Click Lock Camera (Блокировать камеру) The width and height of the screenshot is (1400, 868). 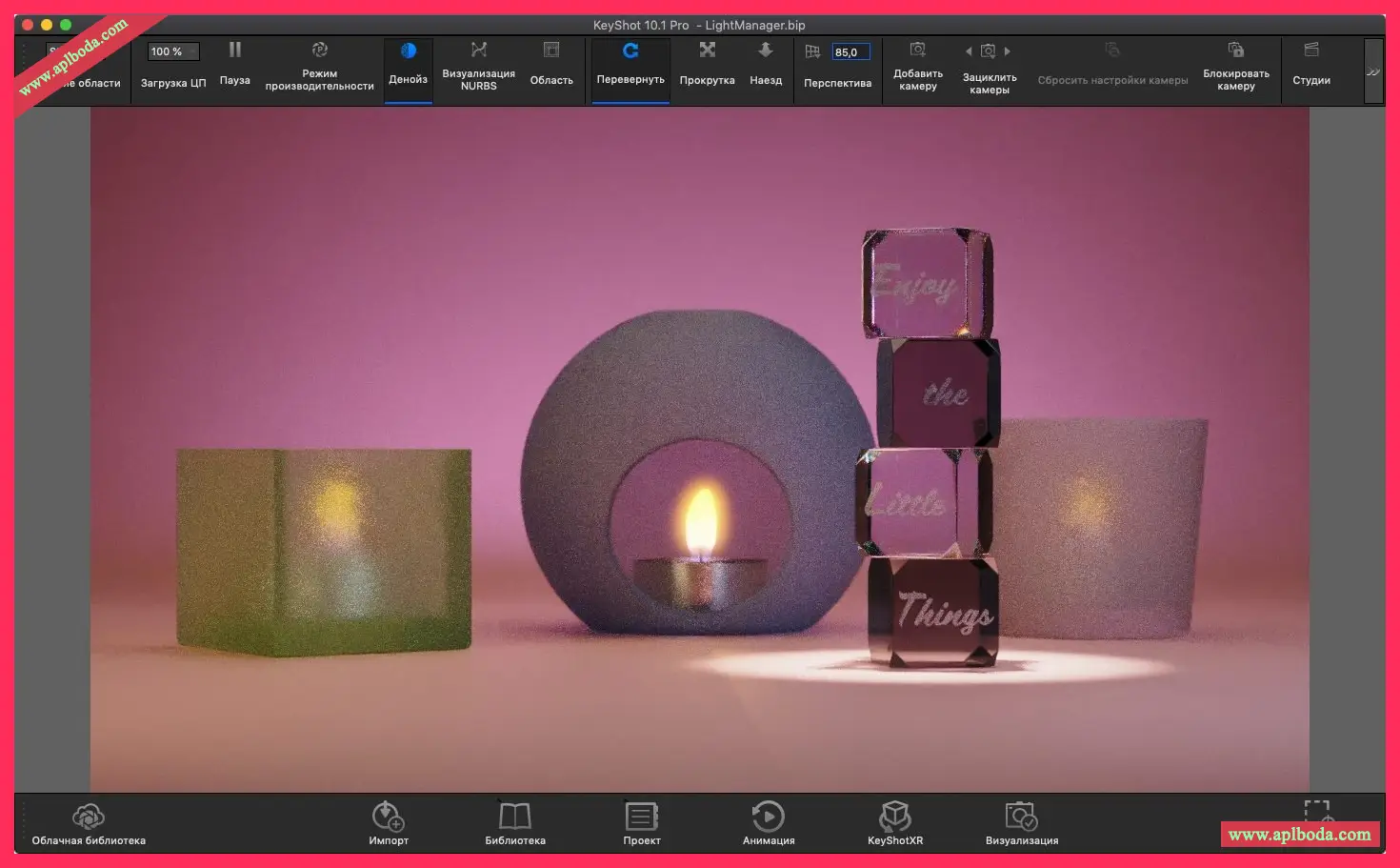tap(1235, 51)
